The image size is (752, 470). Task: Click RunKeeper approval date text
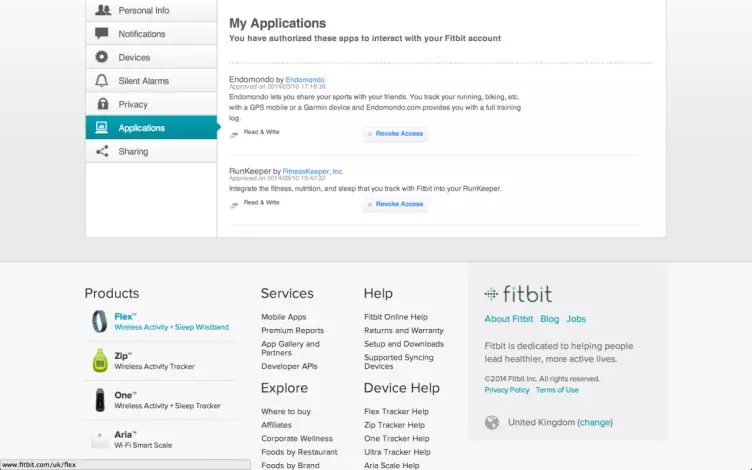(277, 178)
